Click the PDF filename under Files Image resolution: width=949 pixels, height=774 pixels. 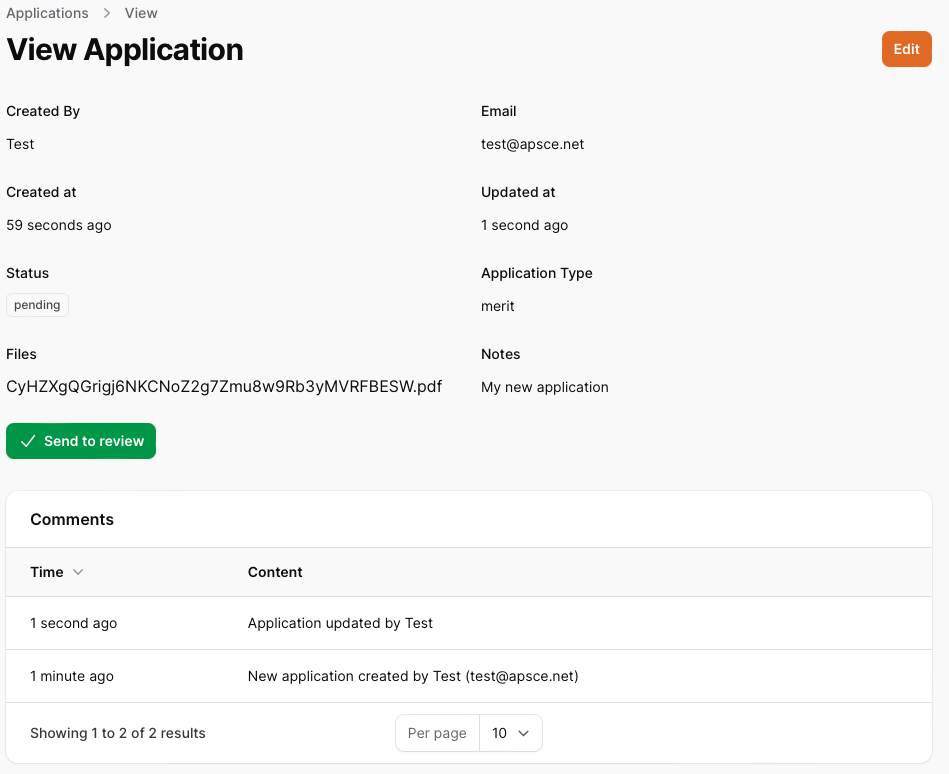pyautogui.click(x=224, y=386)
